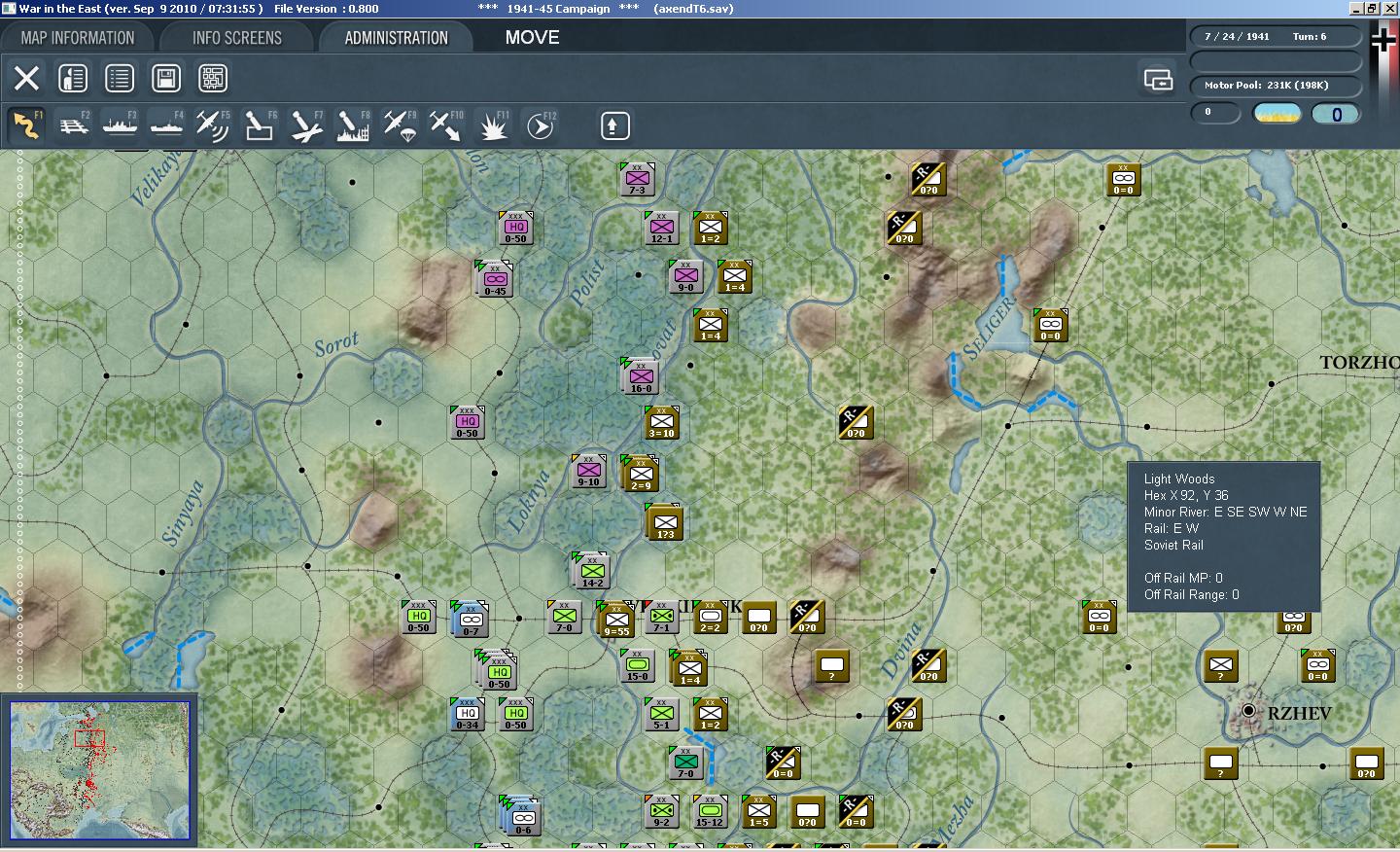This screenshot has height=852, width=1400.
Task: Select the F2 rail mode track icon
Action: (73, 125)
